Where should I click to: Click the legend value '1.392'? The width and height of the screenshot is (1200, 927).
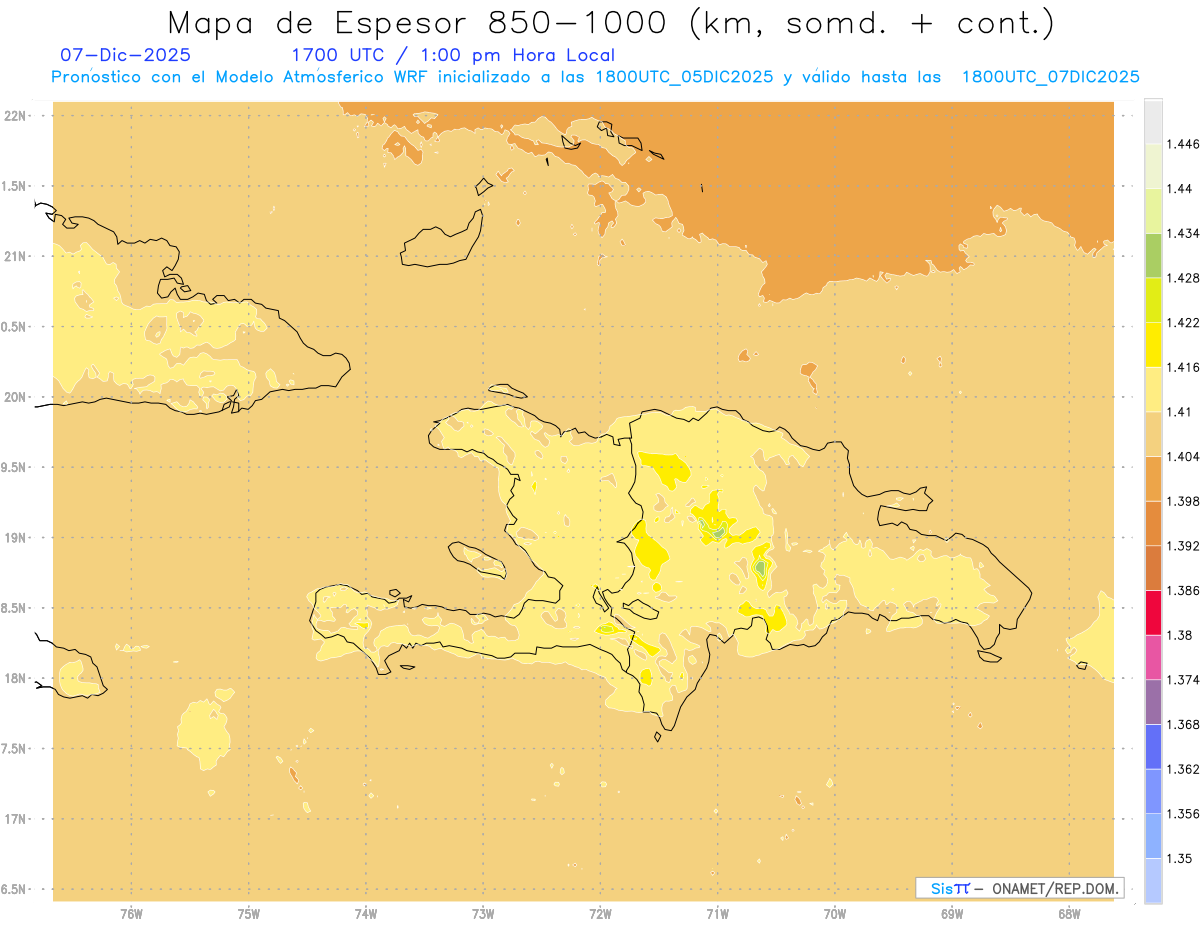pos(1183,546)
